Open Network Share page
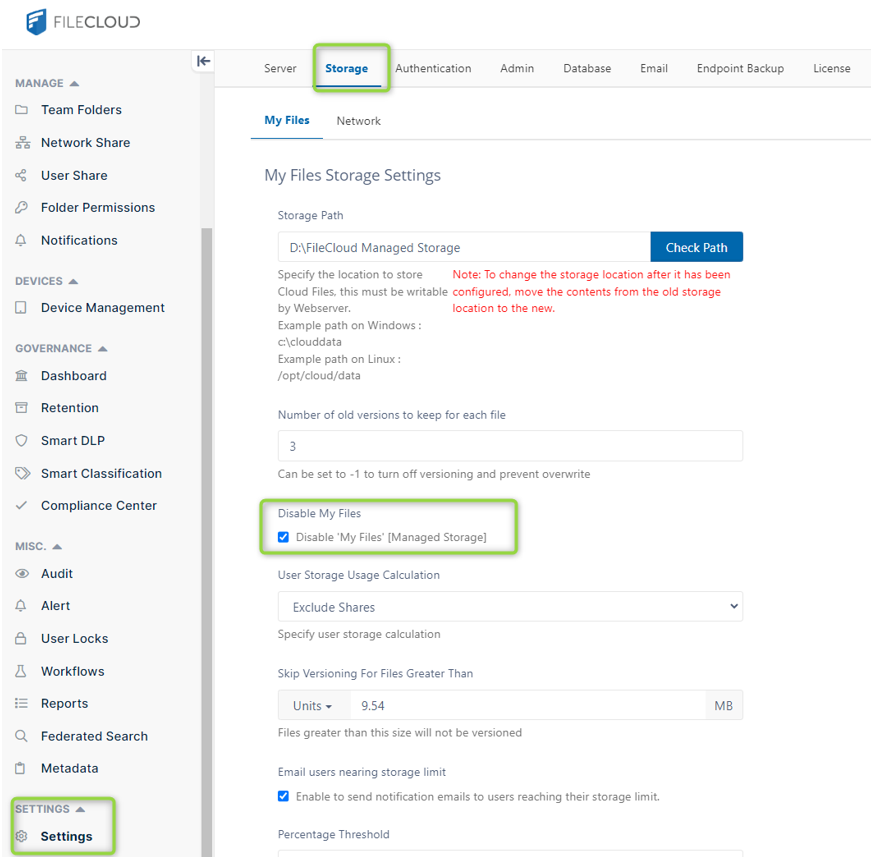This screenshot has width=871, height=857. (86, 143)
